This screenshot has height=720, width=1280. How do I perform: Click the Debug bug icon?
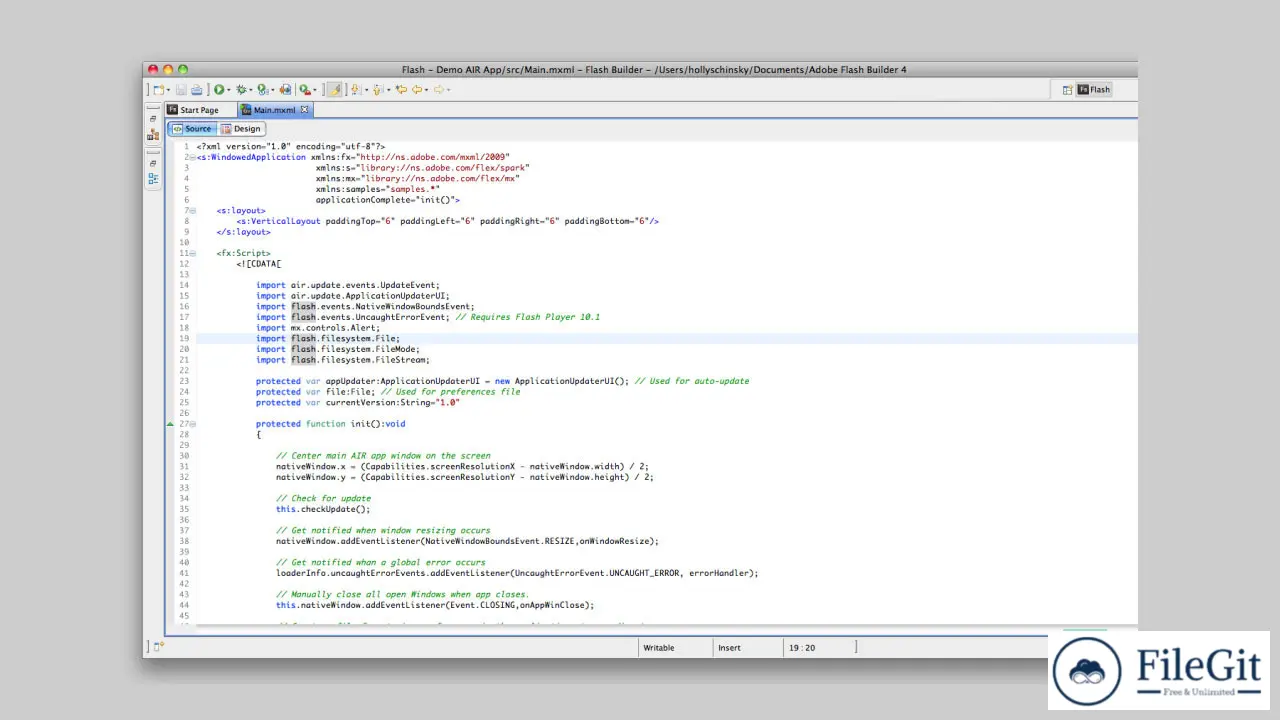tap(241, 90)
